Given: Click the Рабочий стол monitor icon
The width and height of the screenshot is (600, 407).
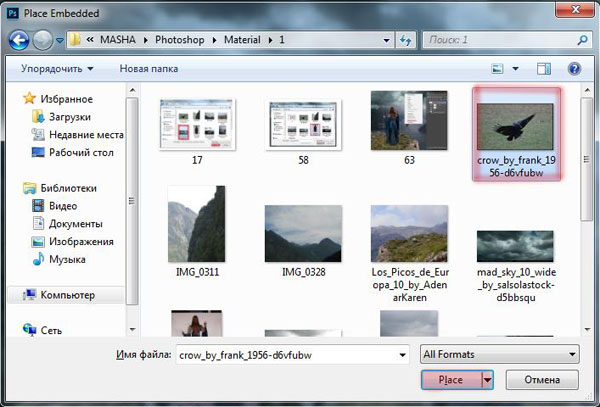Looking at the screenshot, I should [x=38, y=152].
